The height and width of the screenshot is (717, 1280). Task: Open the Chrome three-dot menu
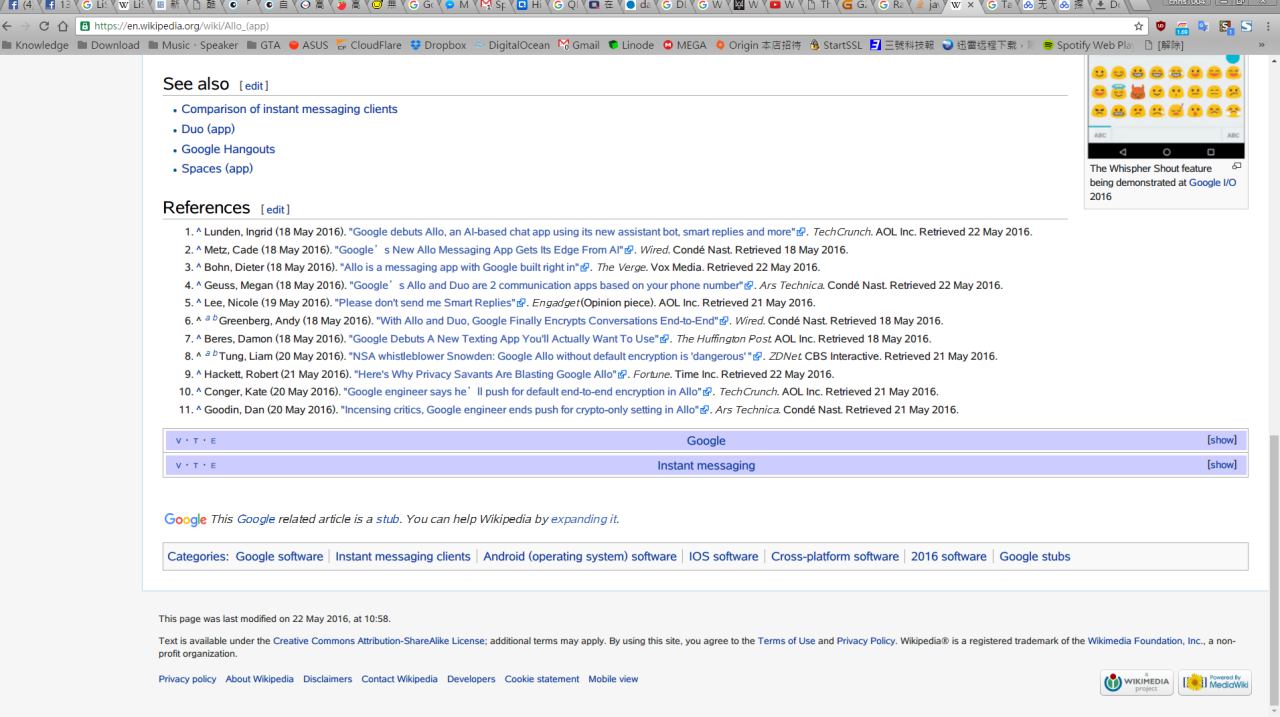[1268, 26]
